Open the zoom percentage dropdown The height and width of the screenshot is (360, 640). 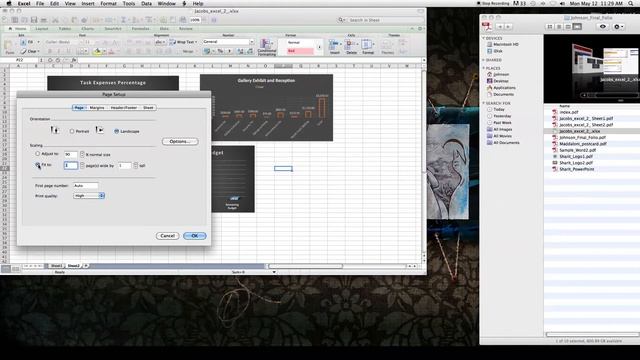196,20
